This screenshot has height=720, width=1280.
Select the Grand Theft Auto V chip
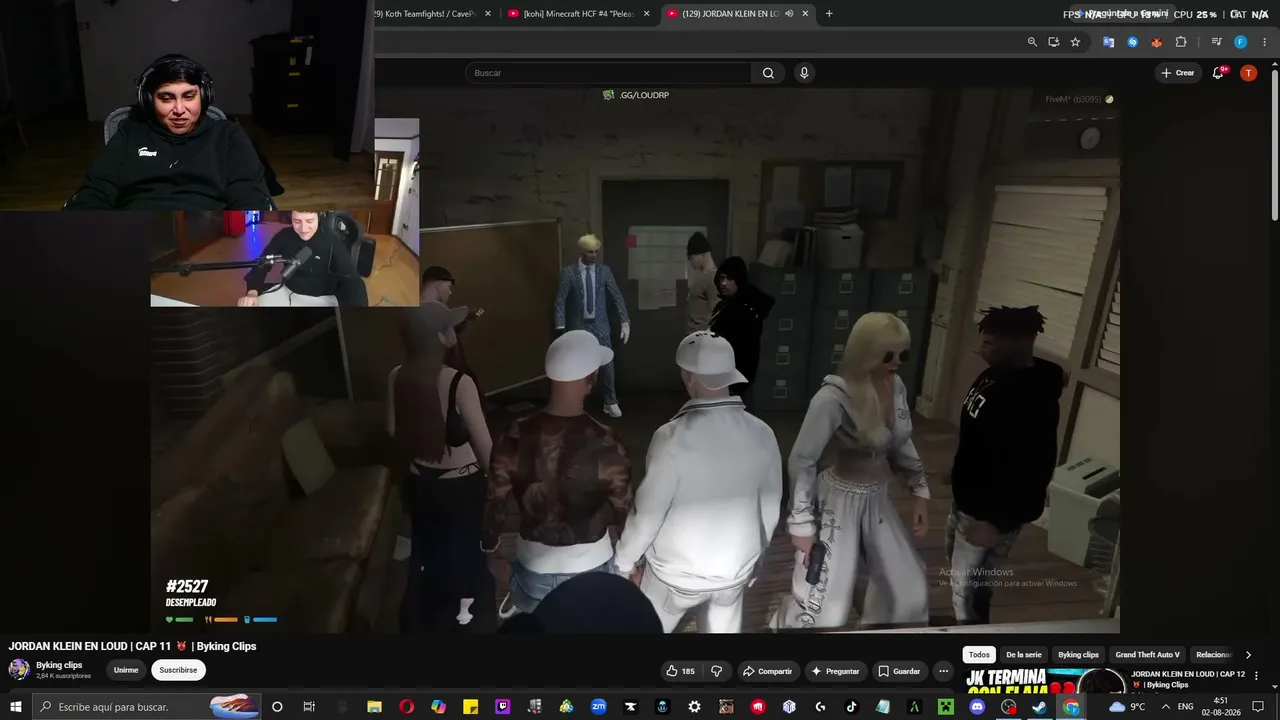click(1148, 655)
